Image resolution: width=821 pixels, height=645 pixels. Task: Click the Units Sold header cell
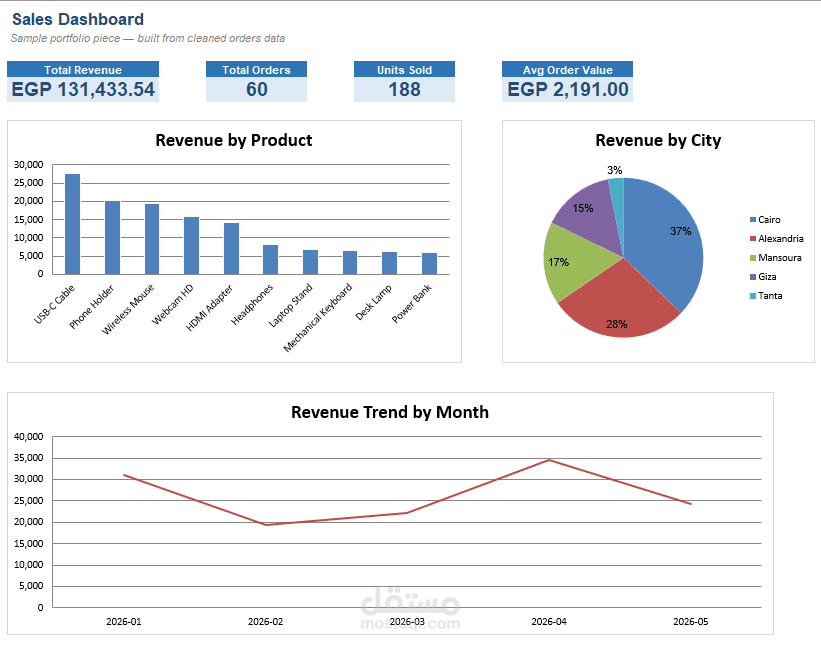click(404, 70)
